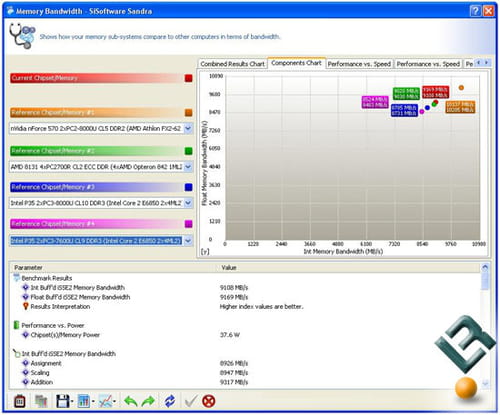
Task: Open Reference #1 nVidia nForce 570 dropdown
Action: [188, 128]
